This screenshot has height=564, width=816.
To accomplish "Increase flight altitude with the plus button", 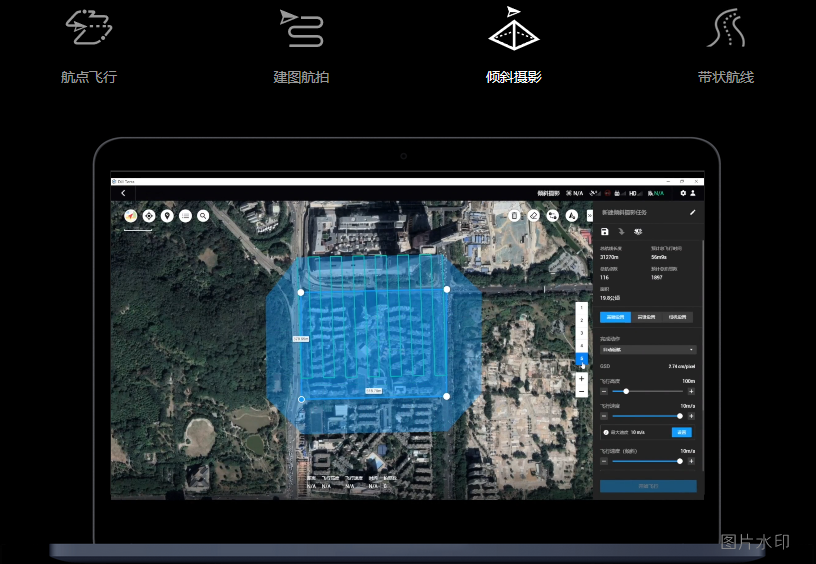I will pyautogui.click(x=691, y=391).
